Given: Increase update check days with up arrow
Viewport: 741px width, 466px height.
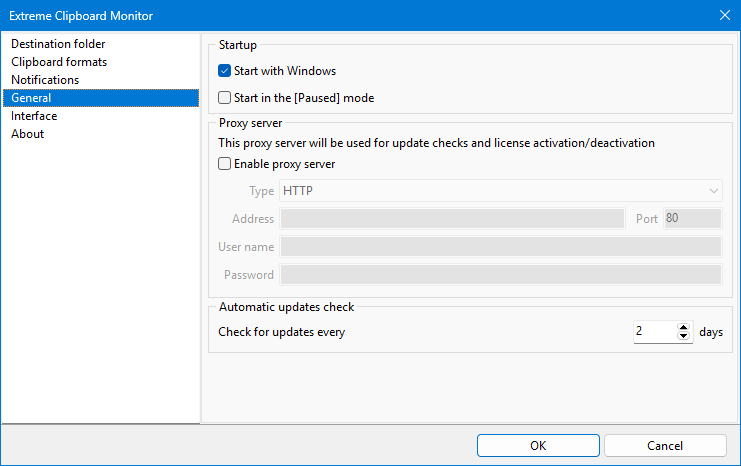Looking at the screenshot, I should coord(683,327).
